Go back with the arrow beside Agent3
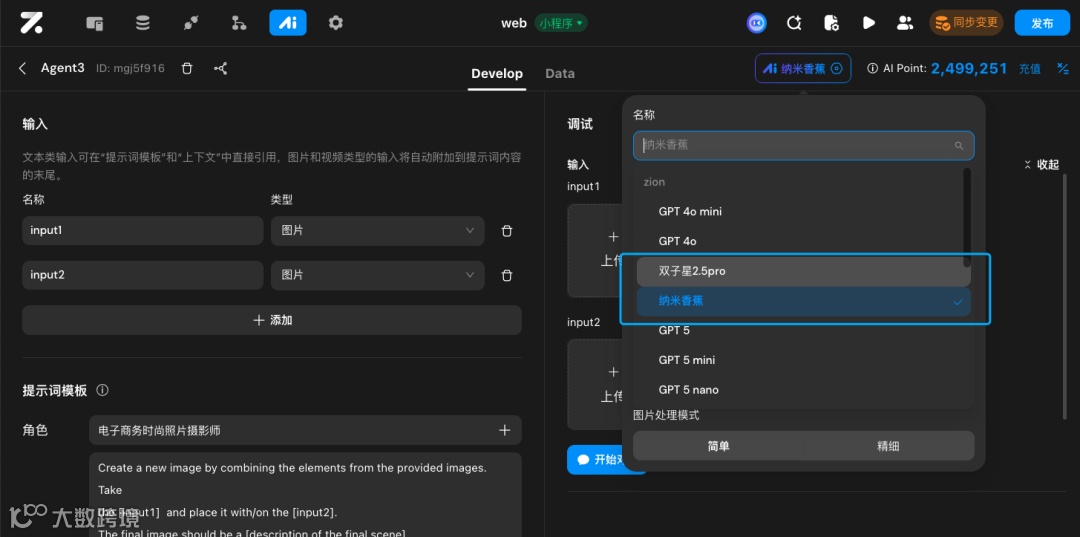 pos(23,68)
